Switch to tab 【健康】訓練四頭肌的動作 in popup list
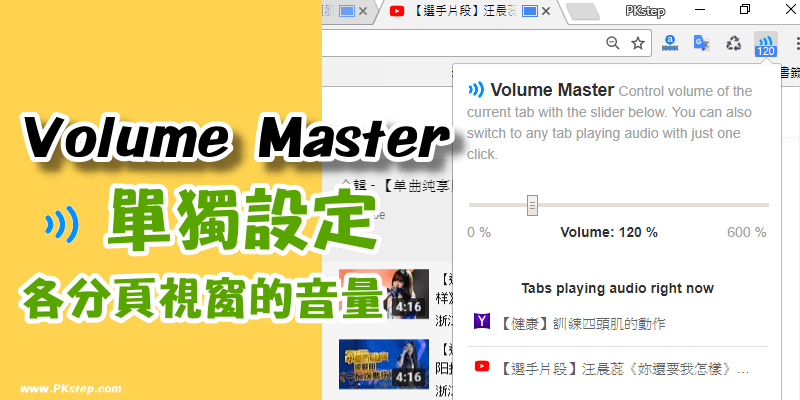800x400 pixels. (x=616, y=323)
